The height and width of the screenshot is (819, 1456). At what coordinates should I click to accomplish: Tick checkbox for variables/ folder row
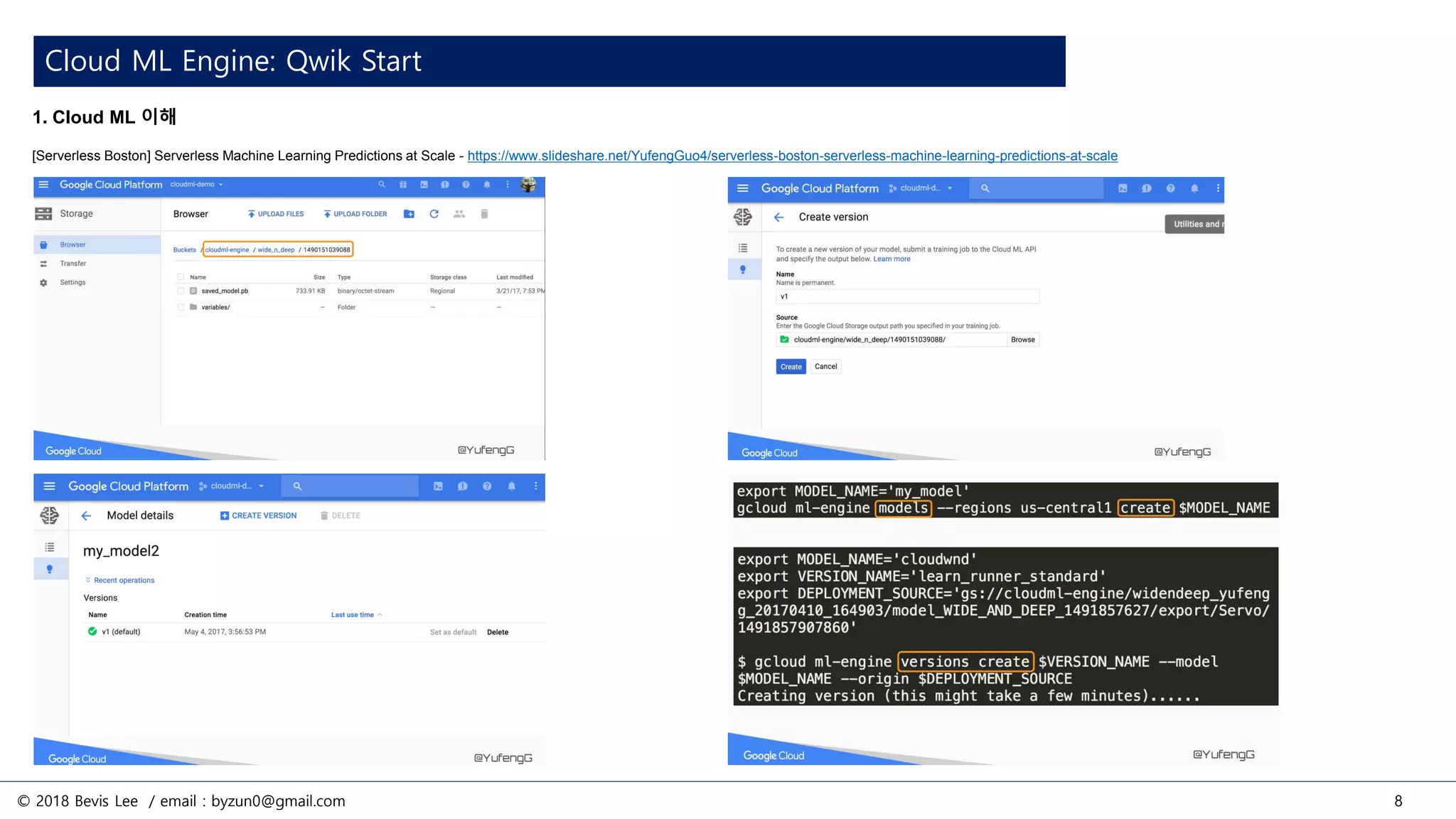(181, 307)
